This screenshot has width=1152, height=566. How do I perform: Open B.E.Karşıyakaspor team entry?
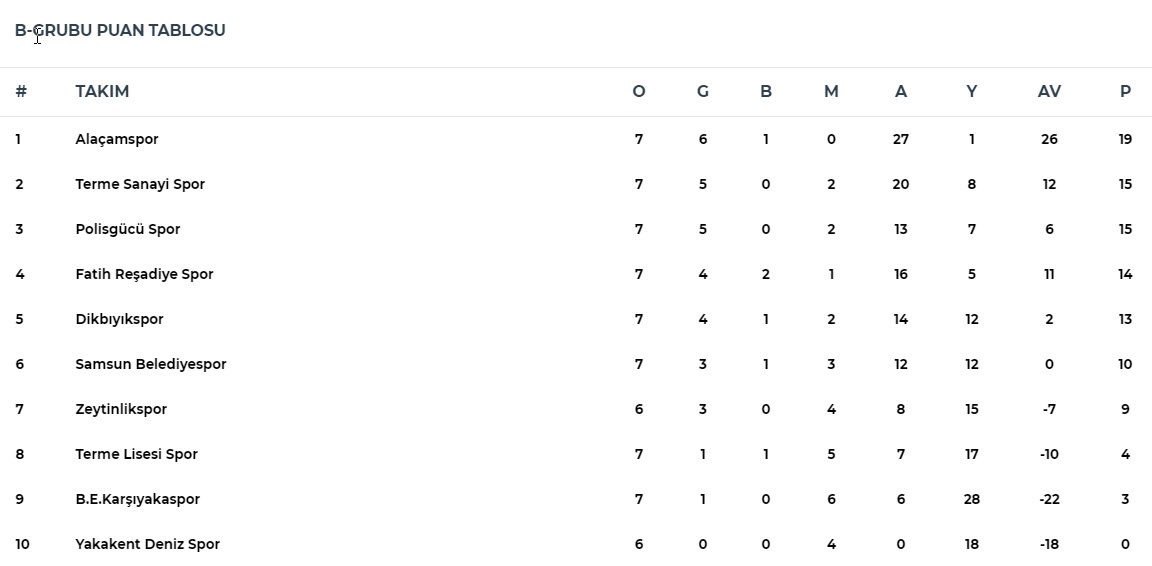(137, 499)
